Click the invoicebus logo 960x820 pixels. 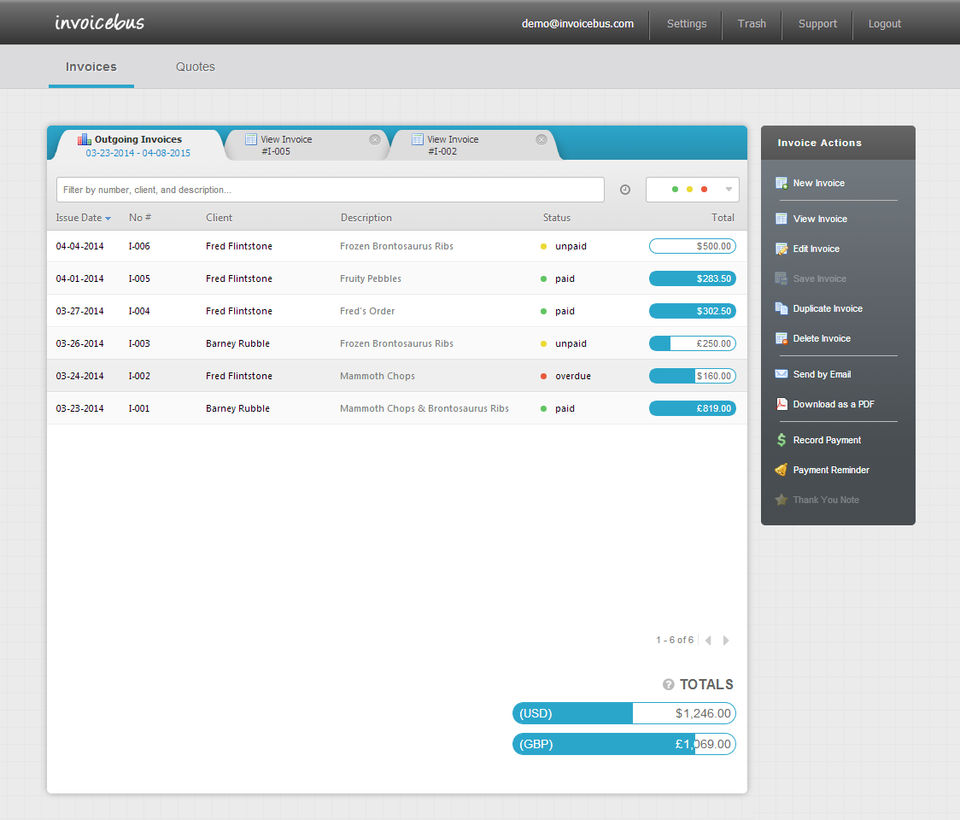click(99, 23)
